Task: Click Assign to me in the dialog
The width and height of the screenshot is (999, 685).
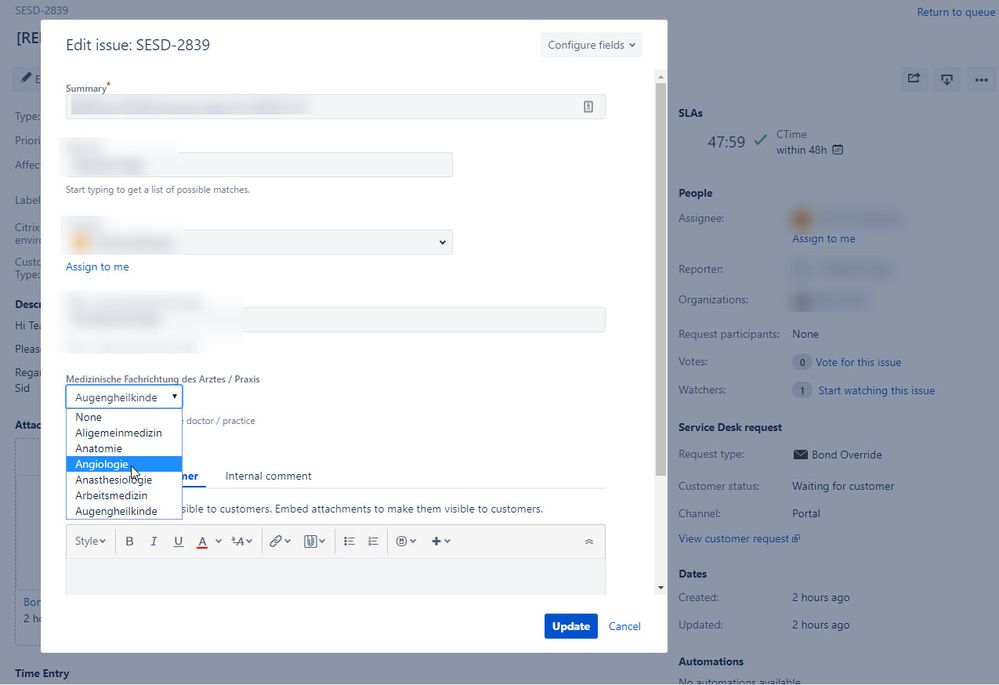Action: click(x=97, y=267)
